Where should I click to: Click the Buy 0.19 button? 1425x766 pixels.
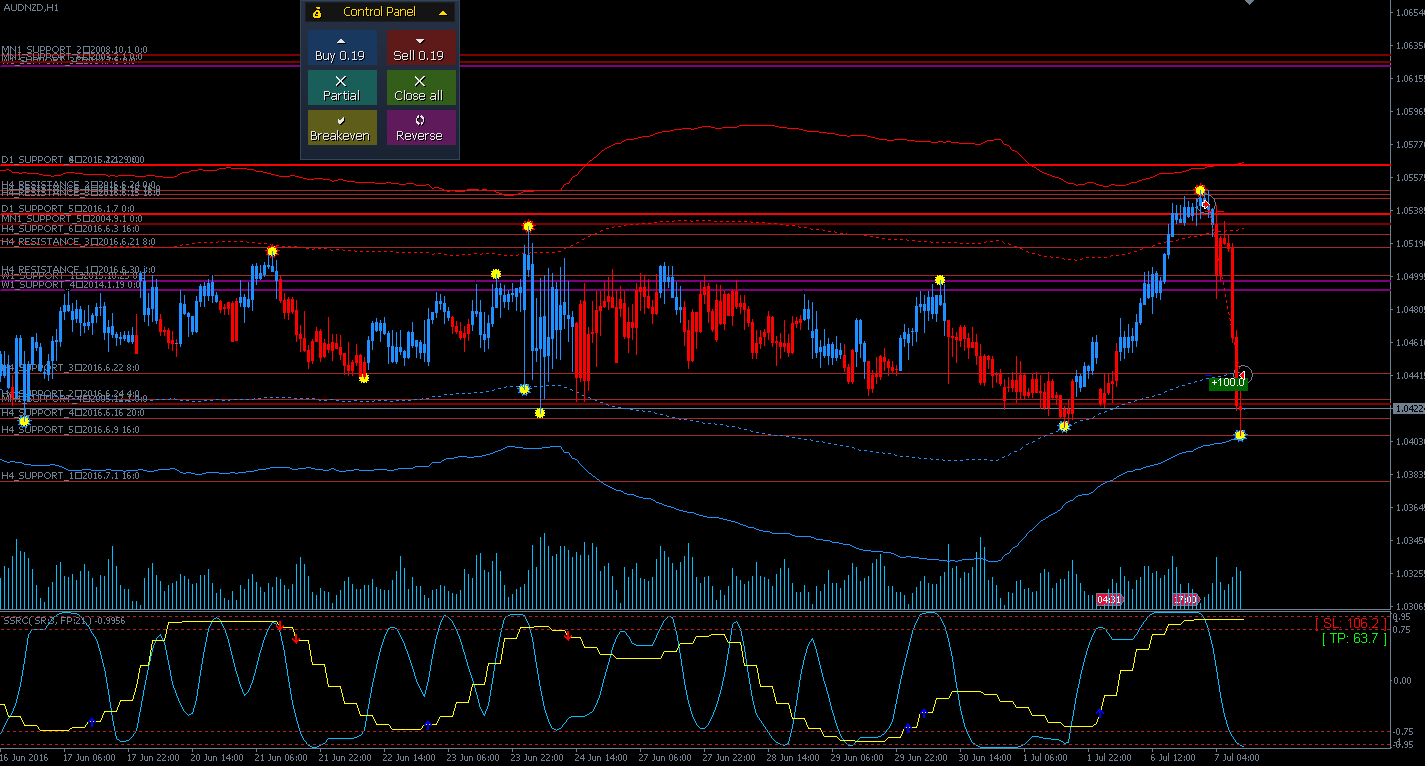[x=340, y=48]
